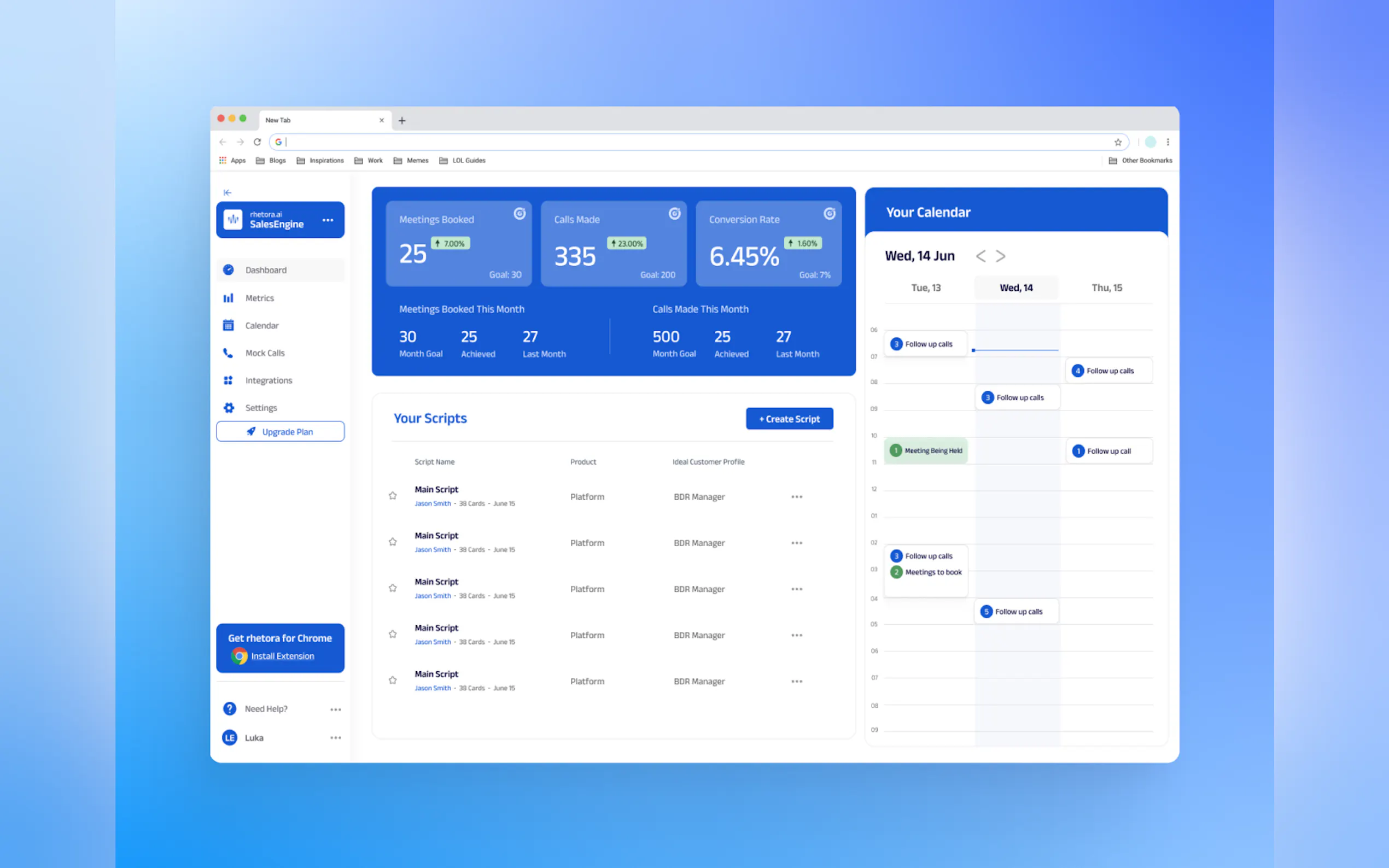This screenshot has height=868, width=1389.
Task: Select the Metrics menu item
Action: (260, 298)
